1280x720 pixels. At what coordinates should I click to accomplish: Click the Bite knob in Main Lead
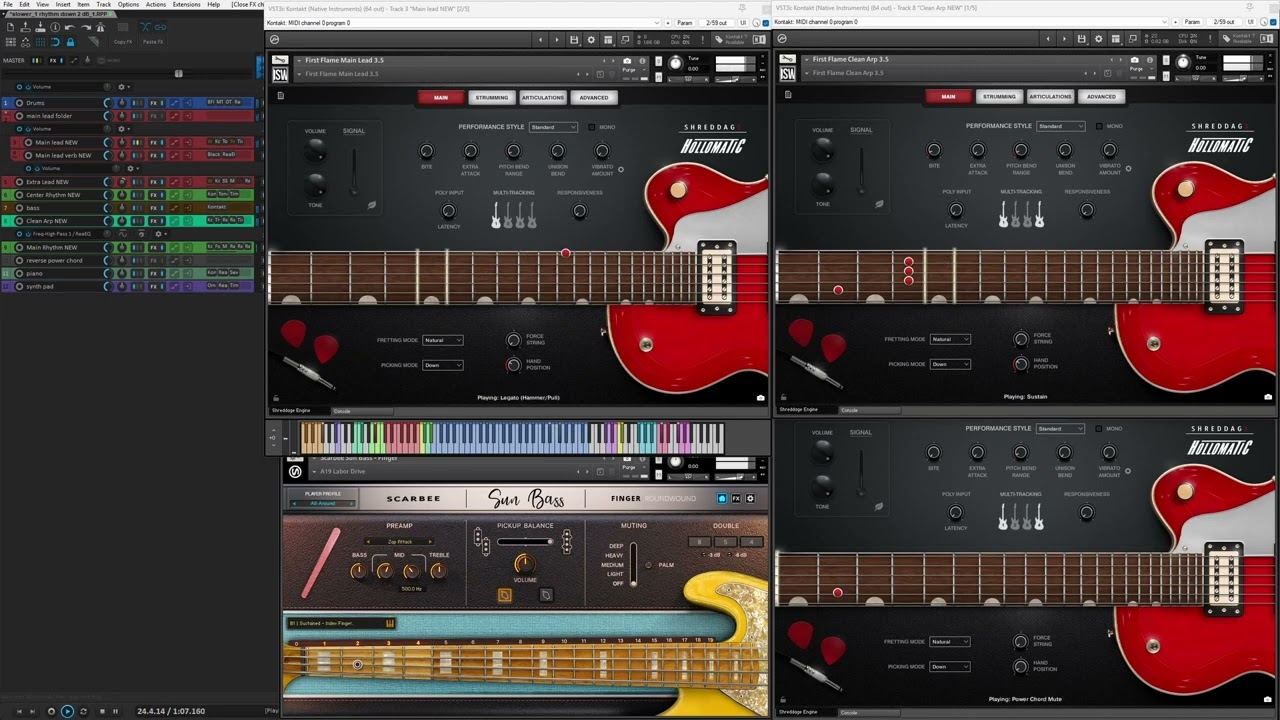pos(427,151)
